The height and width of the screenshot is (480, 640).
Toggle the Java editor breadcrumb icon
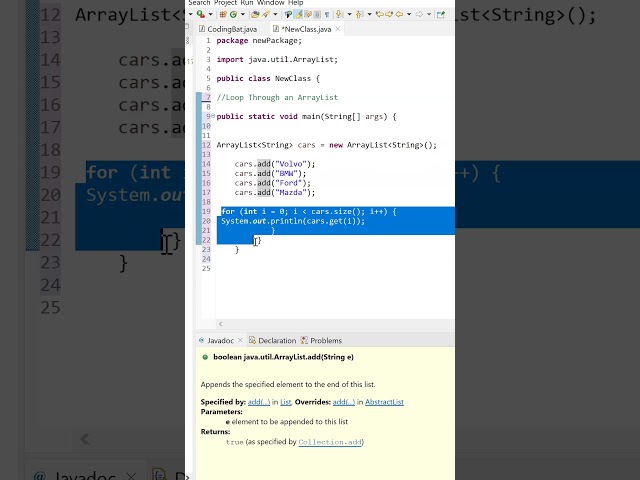tap(288, 14)
